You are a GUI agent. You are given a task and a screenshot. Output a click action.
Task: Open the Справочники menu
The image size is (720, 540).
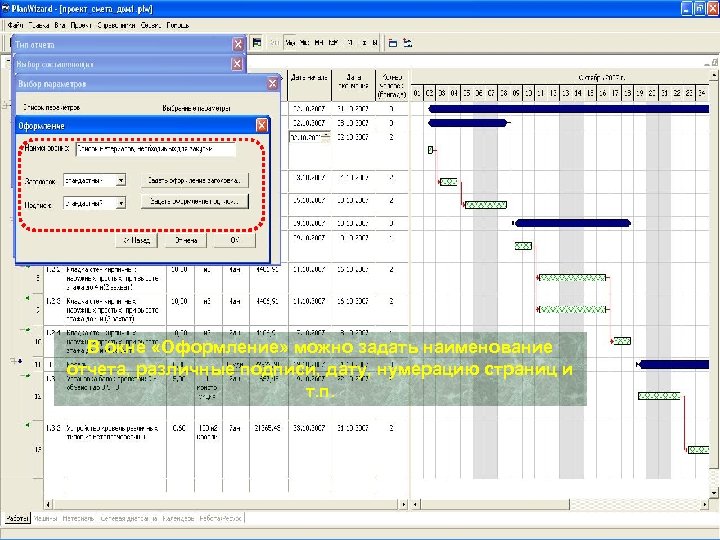pos(116,26)
